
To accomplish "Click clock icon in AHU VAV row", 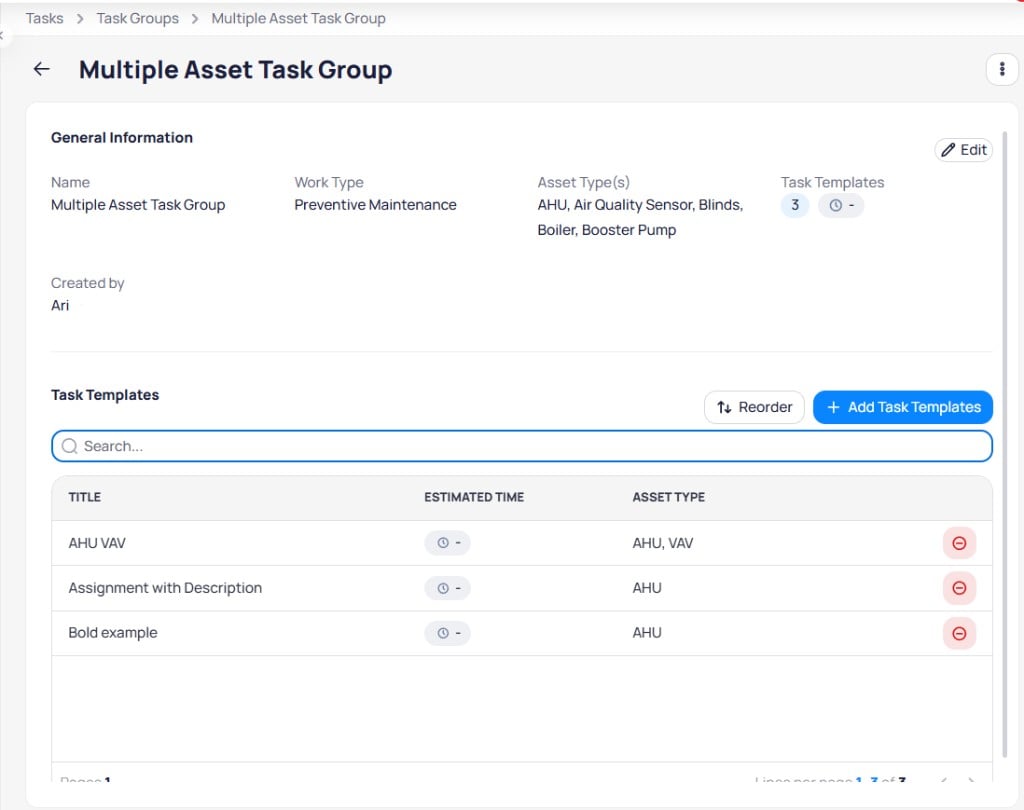I will click(443, 543).
